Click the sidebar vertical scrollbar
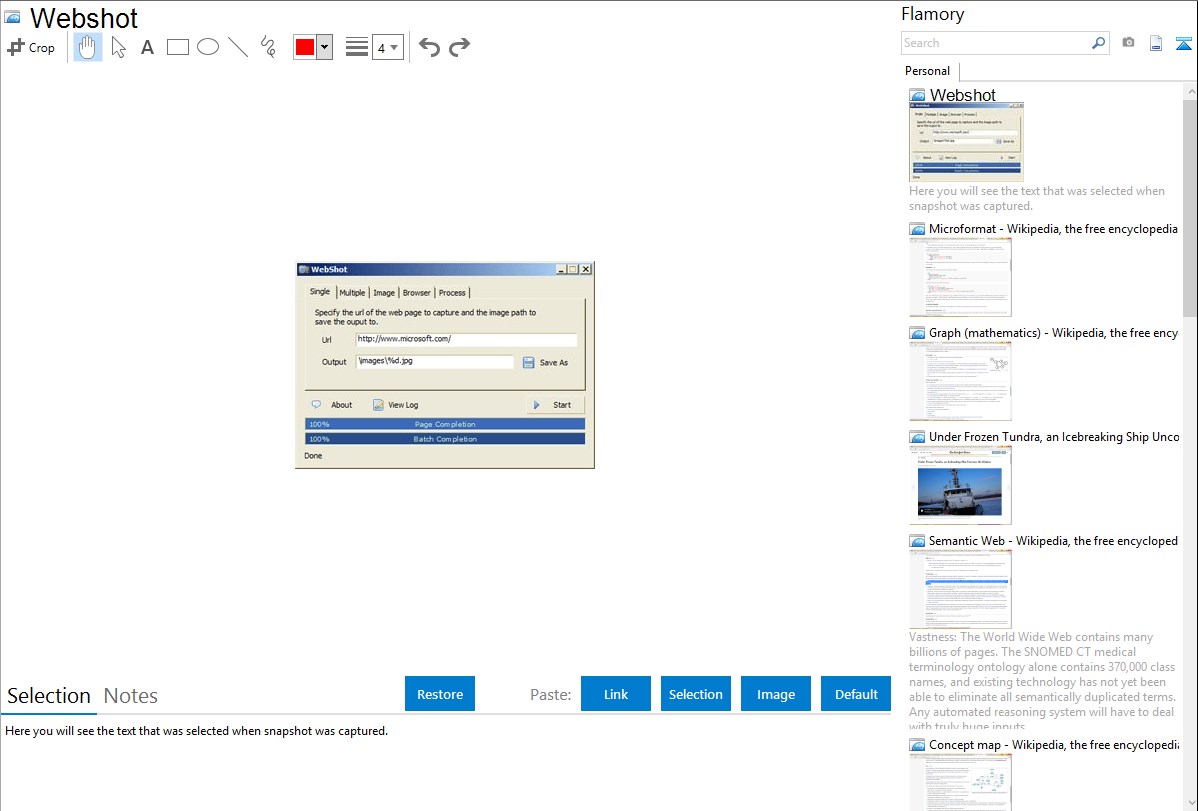The image size is (1198, 811). point(1190,206)
